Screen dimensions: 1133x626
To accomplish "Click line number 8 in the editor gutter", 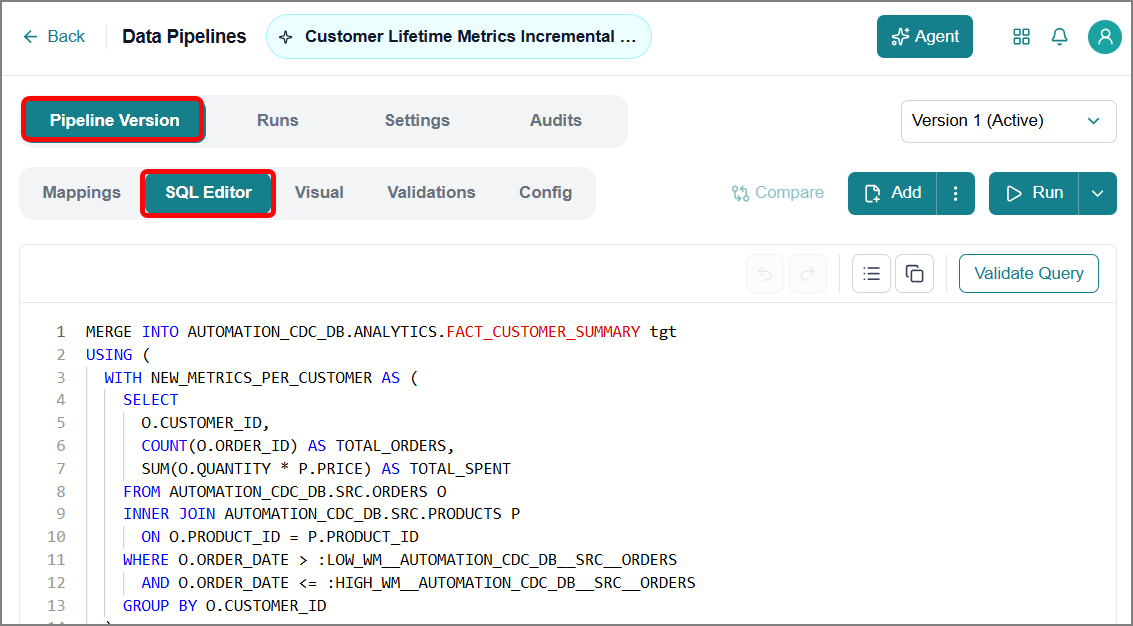I will pos(61,492).
